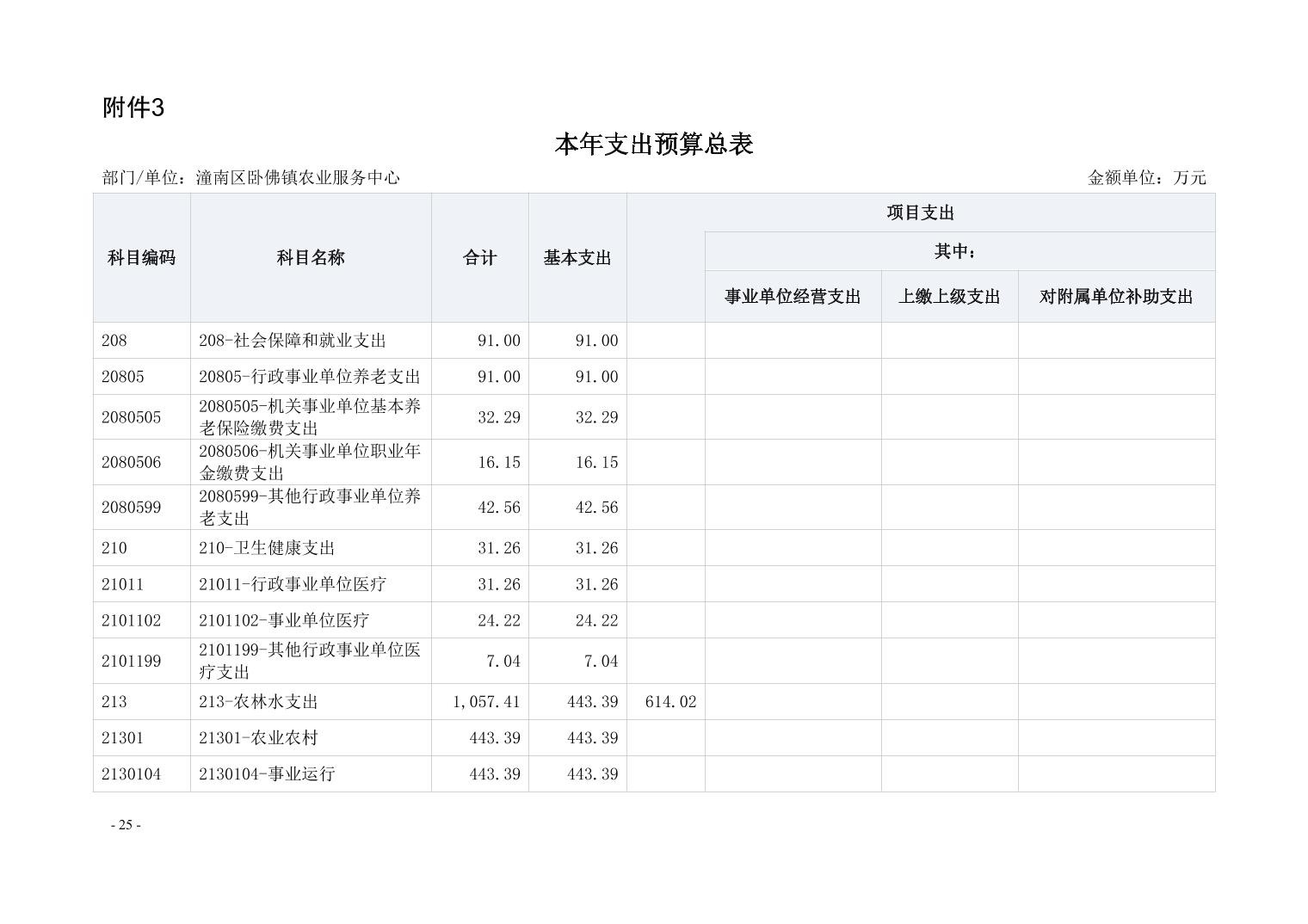Click the title 本年支出预算总表

(654, 144)
